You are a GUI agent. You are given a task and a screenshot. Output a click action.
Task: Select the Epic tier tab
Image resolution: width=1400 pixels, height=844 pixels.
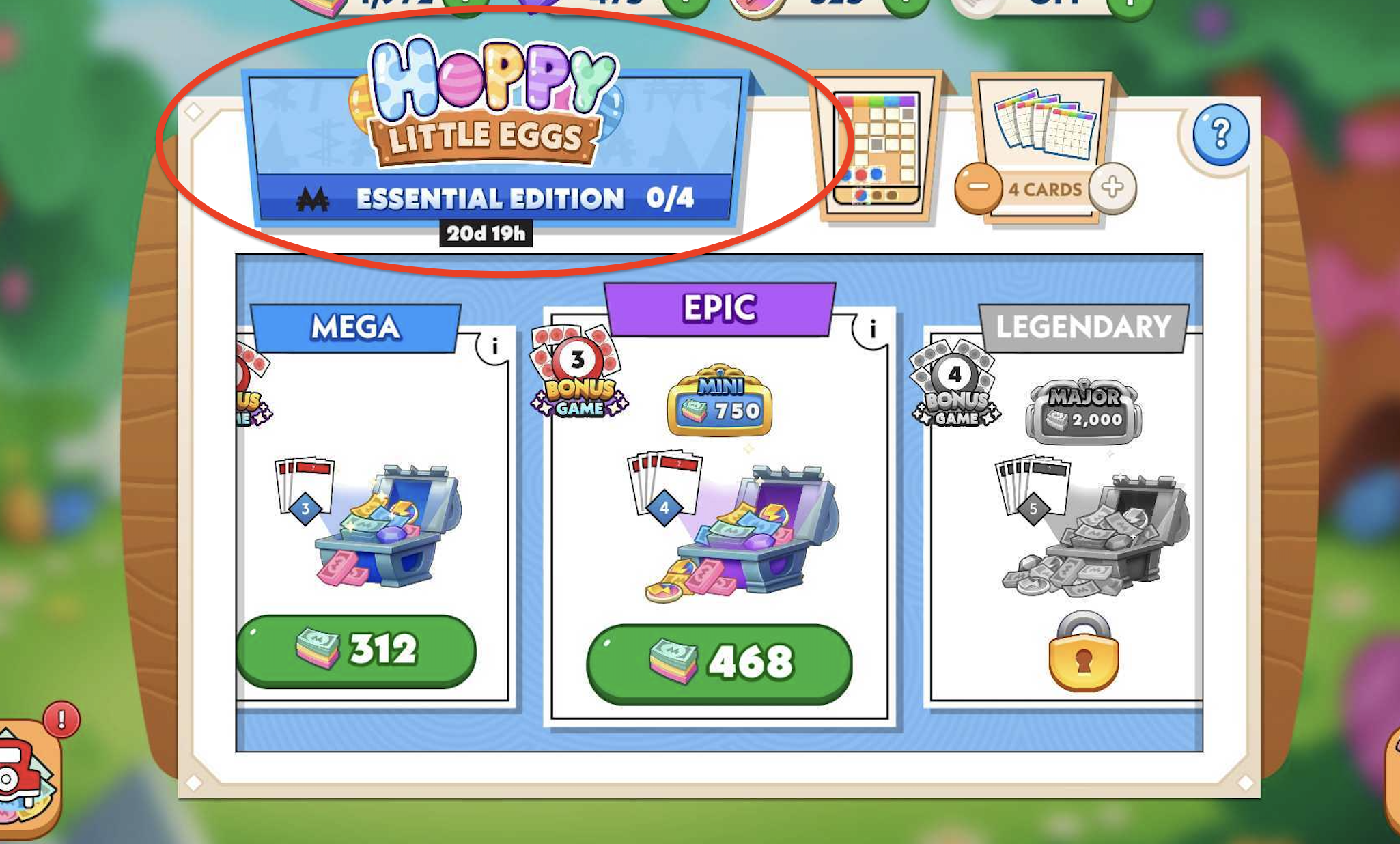[x=720, y=308]
